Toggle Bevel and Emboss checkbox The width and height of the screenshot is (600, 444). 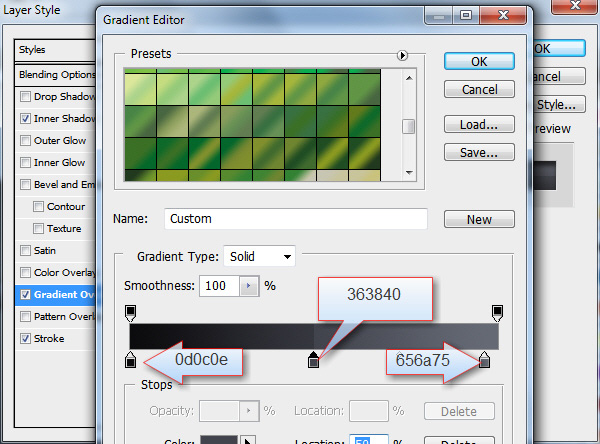coord(25,184)
